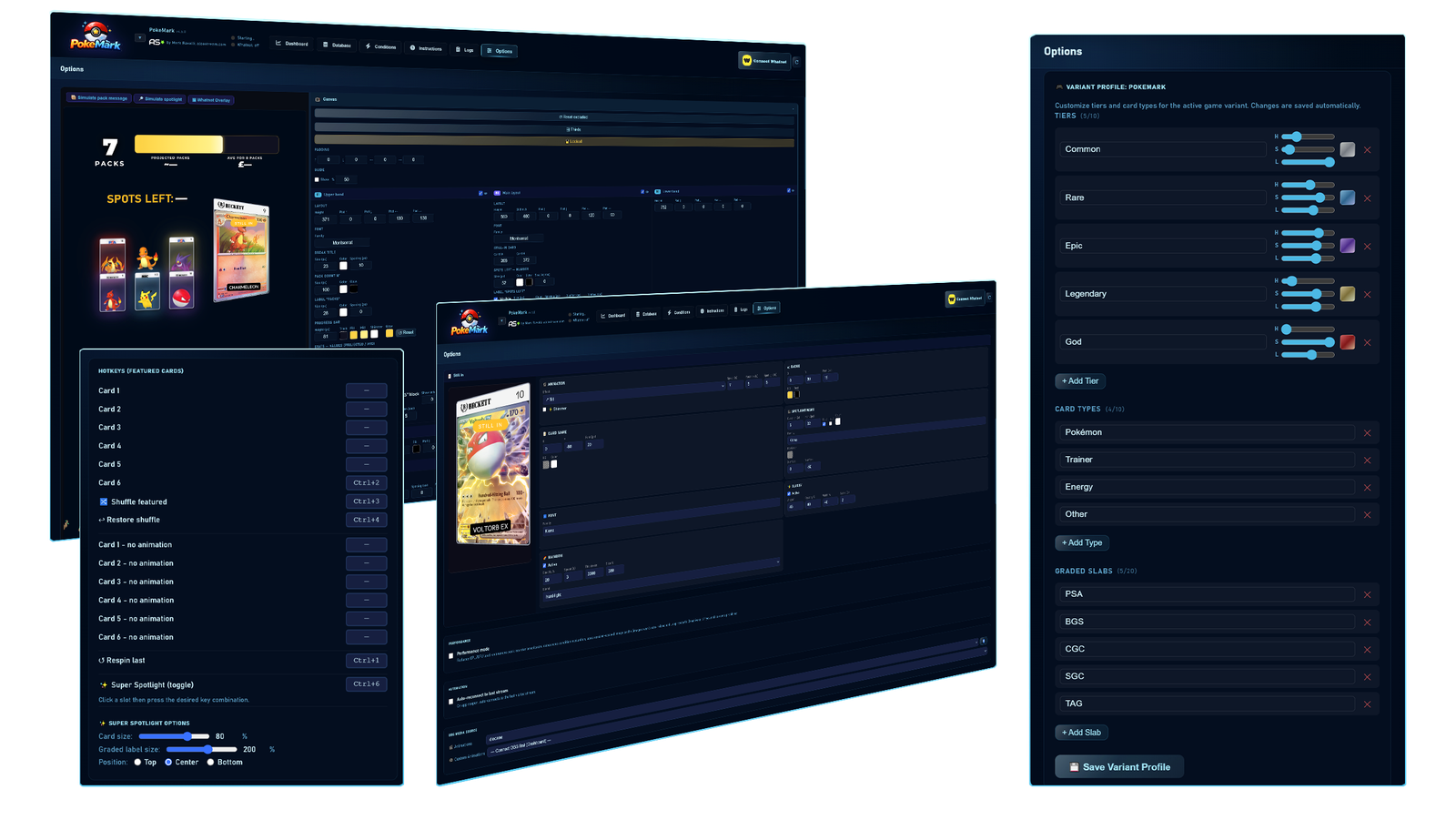Remove the TAG graded slab X icon
This screenshot has height=820, width=1456.
point(1367,704)
